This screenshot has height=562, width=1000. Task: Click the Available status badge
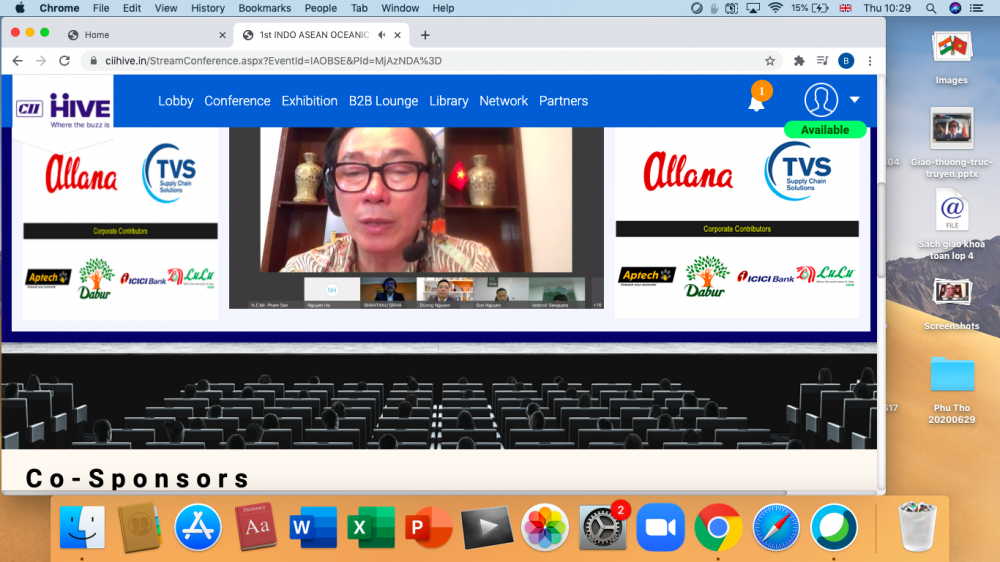point(825,130)
